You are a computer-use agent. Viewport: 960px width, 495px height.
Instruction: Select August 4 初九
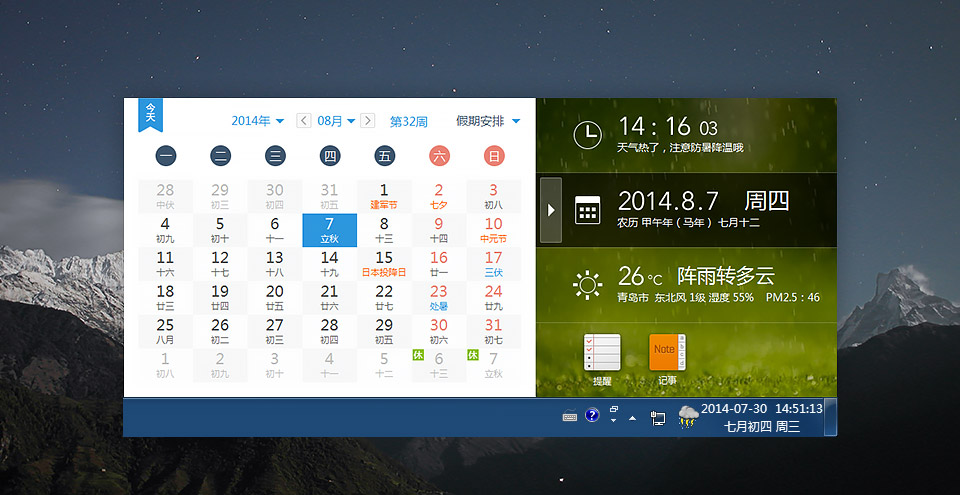165,230
